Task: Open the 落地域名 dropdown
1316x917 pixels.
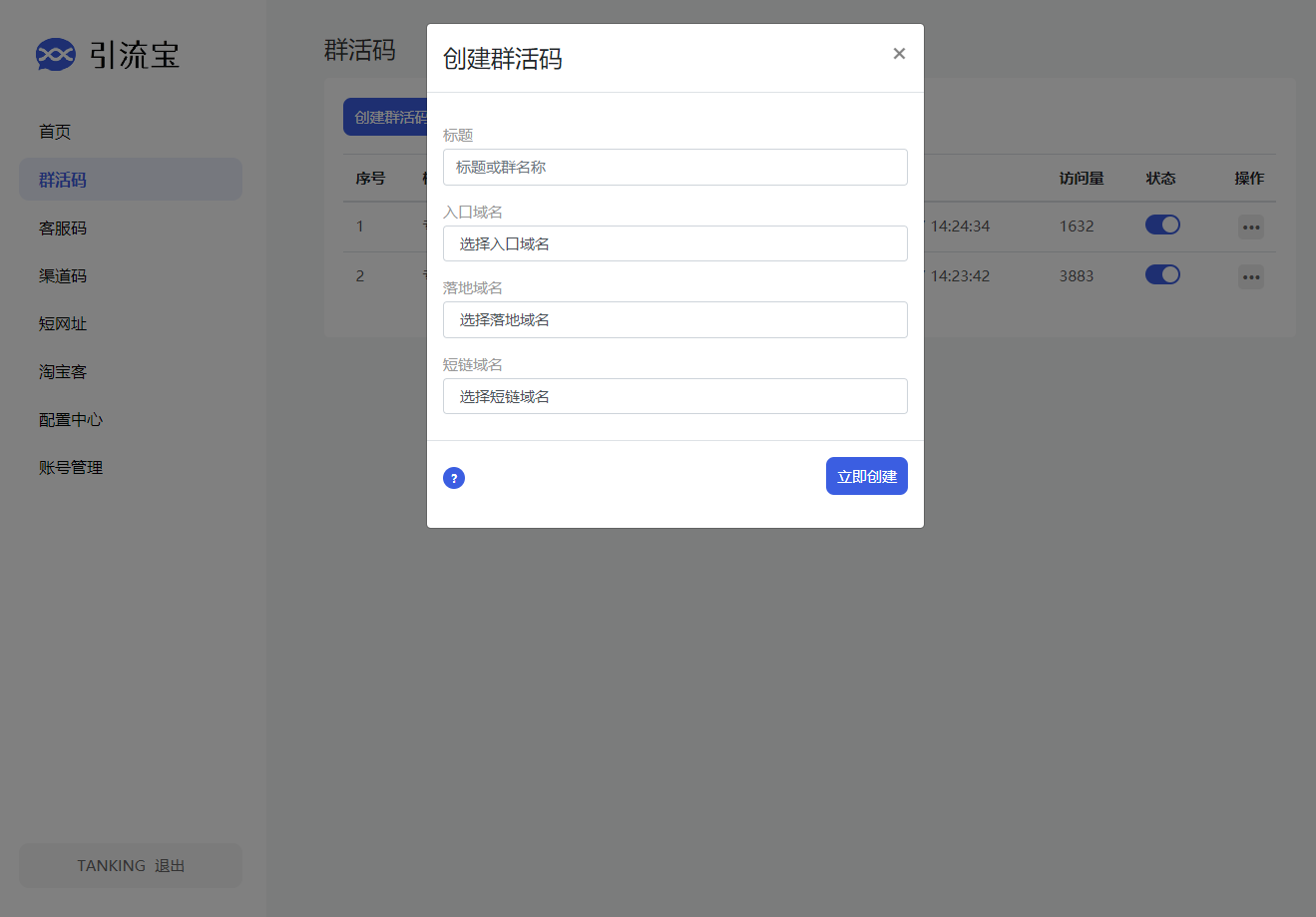Action: pyautogui.click(x=674, y=319)
